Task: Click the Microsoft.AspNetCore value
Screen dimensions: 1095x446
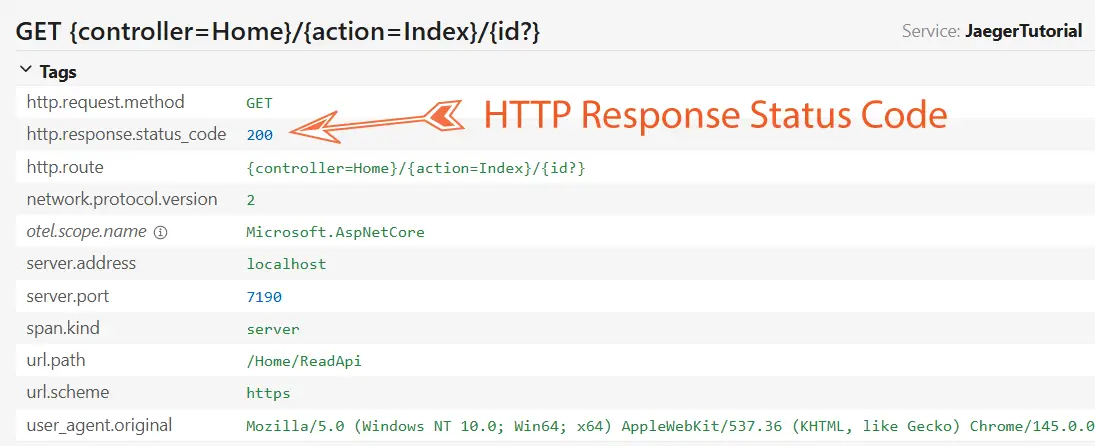Action: point(335,232)
